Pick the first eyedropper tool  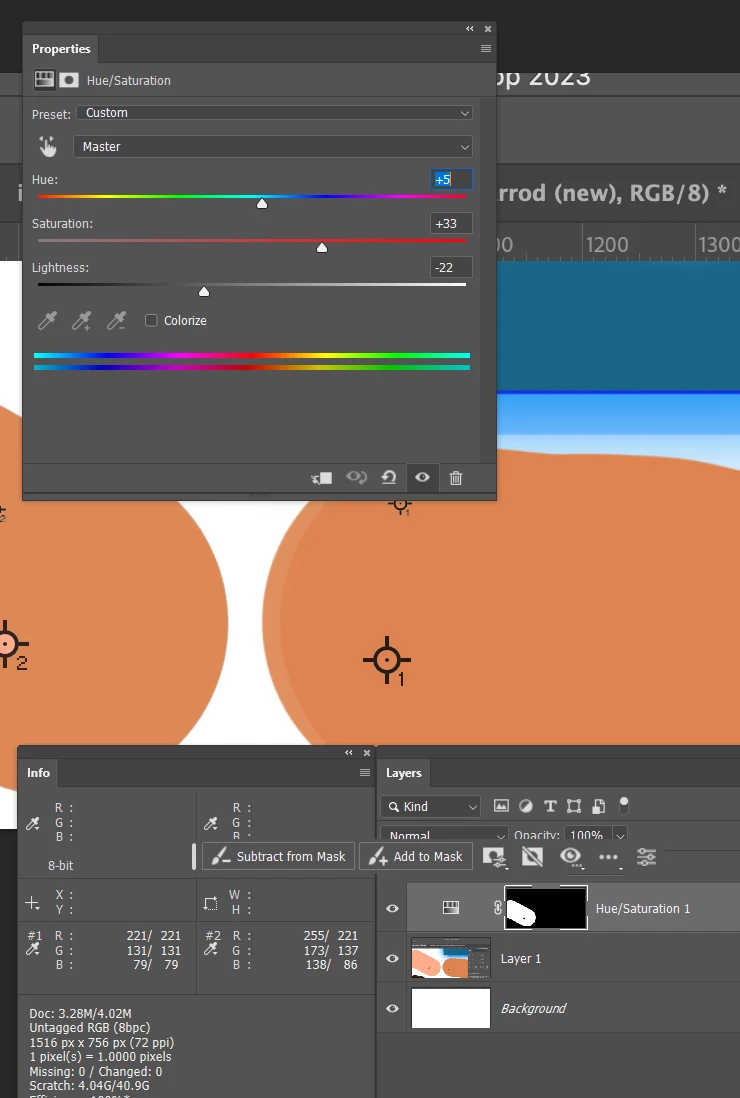point(47,321)
